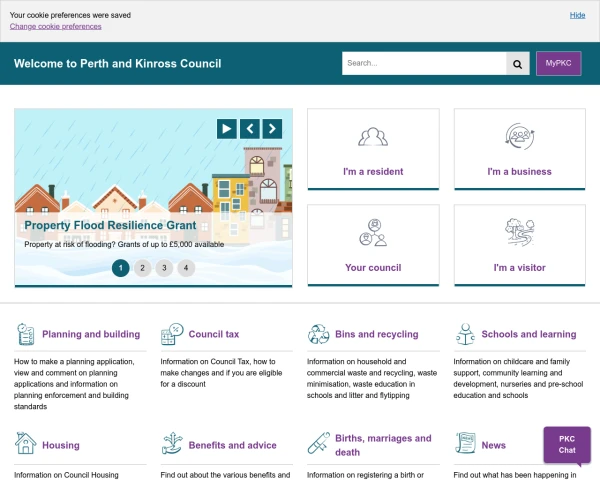Open Change cookie preferences link
600x480 pixels.
(x=55, y=26)
